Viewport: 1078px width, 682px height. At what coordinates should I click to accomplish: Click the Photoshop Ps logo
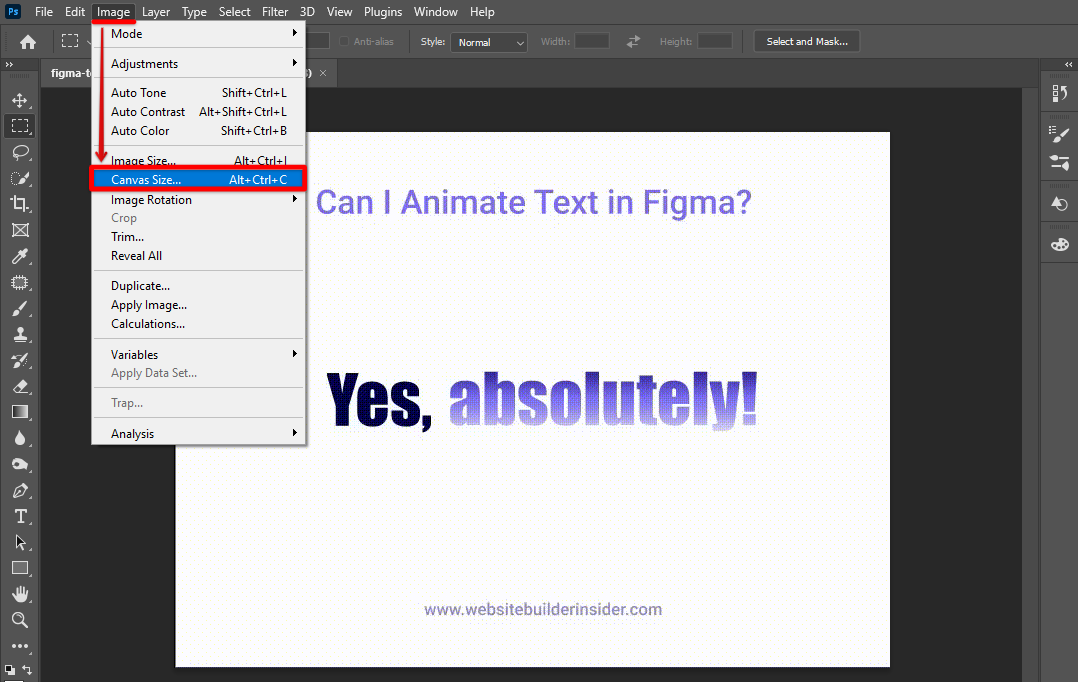[13, 12]
